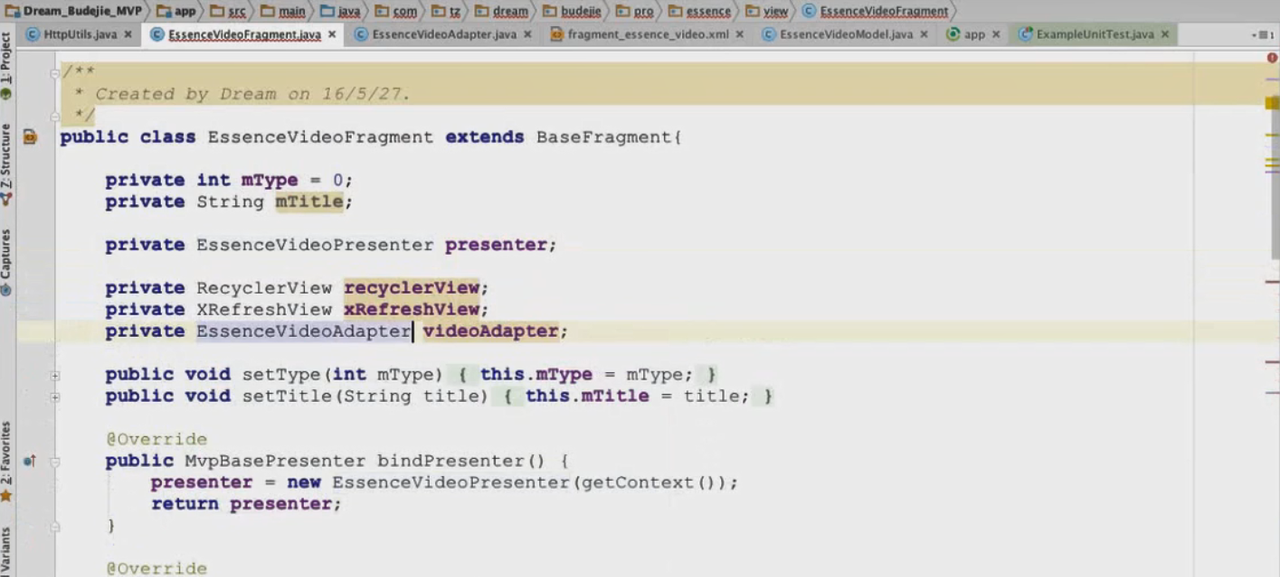The width and height of the screenshot is (1280, 577).
Task: Click the main folder breadcrumb
Action: point(284,11)
